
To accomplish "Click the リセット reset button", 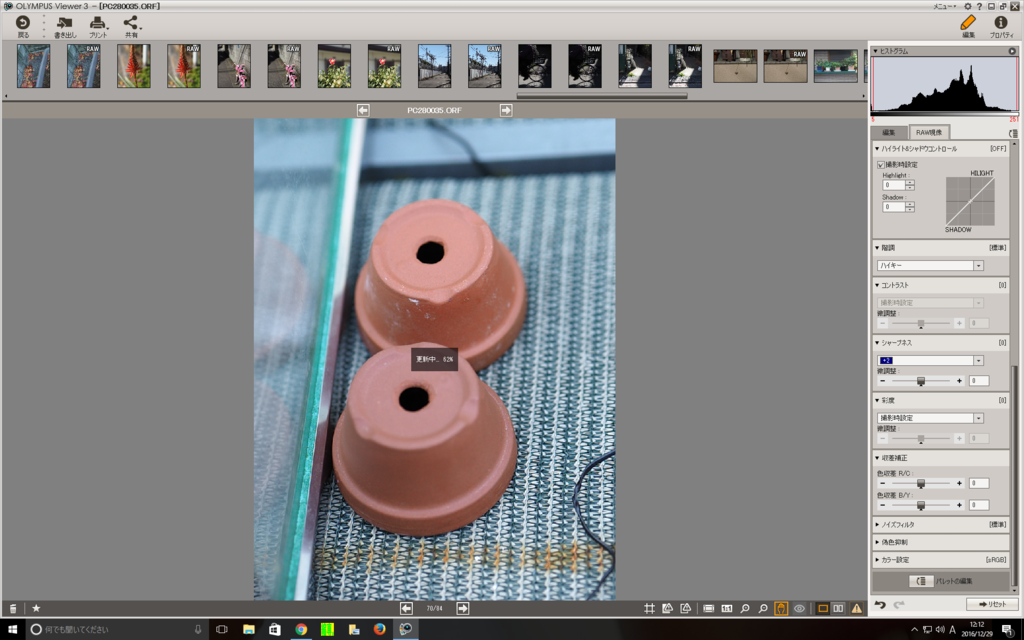I will [991, 604].
